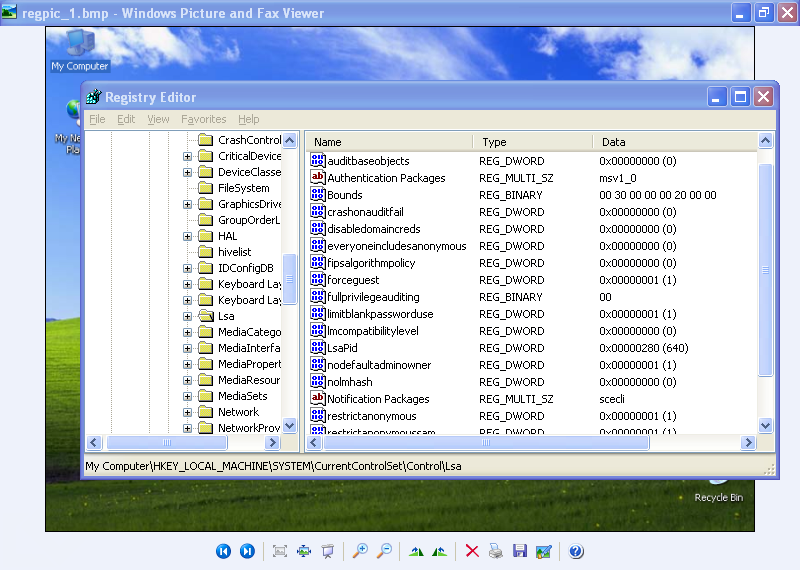
Task: Select the nolmhash value
Action: click(x=349, y=382)
